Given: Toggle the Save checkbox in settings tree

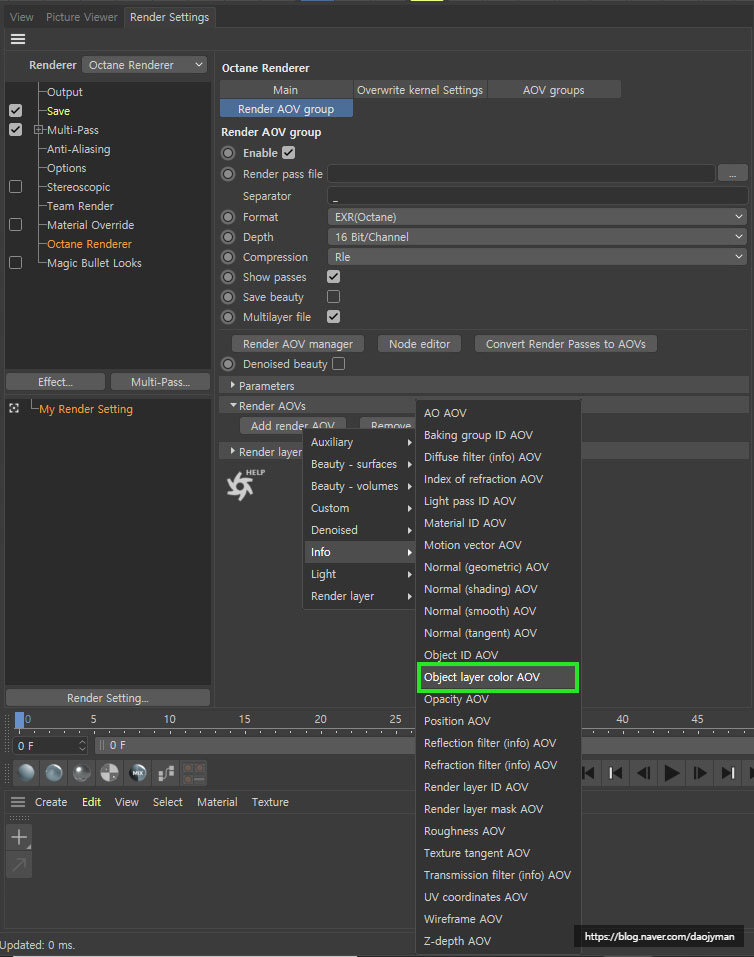Looking at the screenshot, I should 15,111.
